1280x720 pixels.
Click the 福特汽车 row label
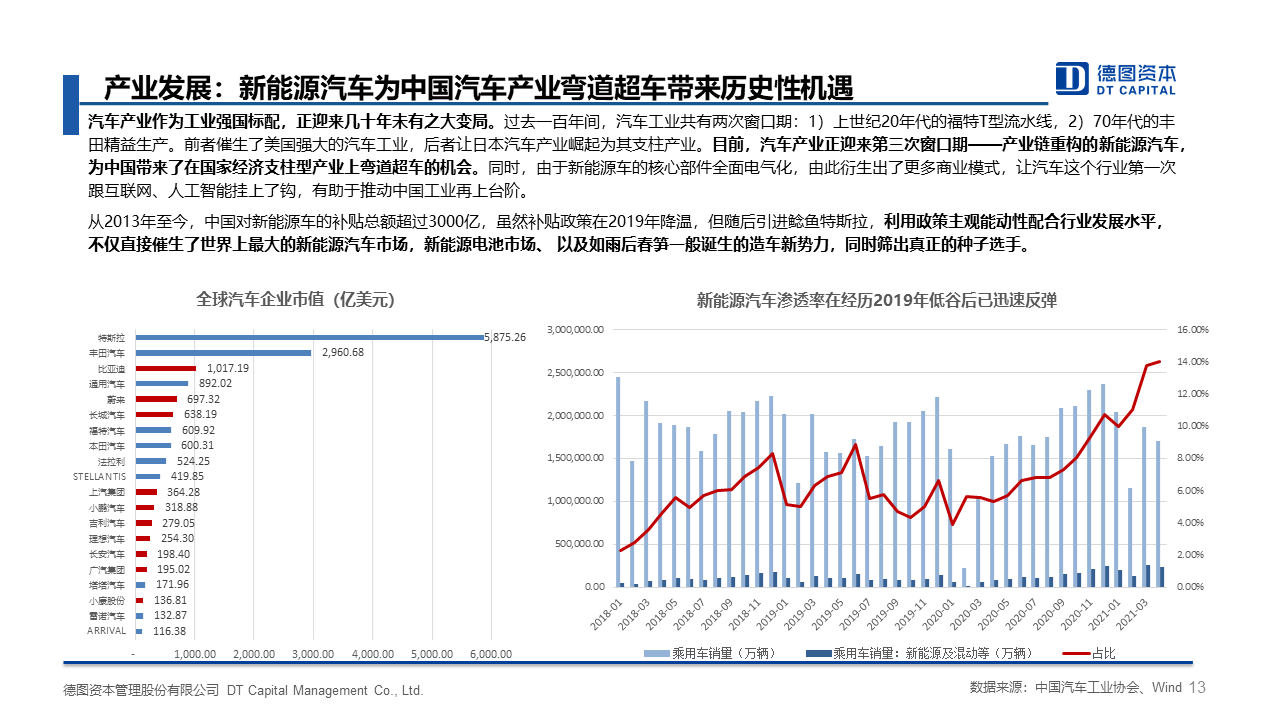106,430
